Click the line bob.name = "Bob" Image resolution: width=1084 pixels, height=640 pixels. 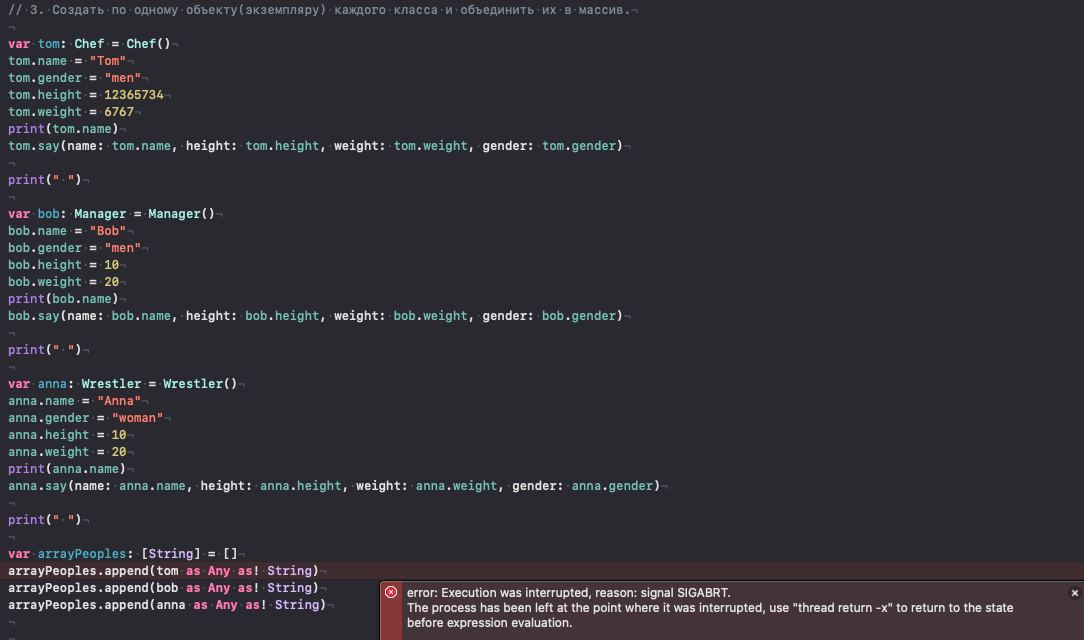pos(67,231)
